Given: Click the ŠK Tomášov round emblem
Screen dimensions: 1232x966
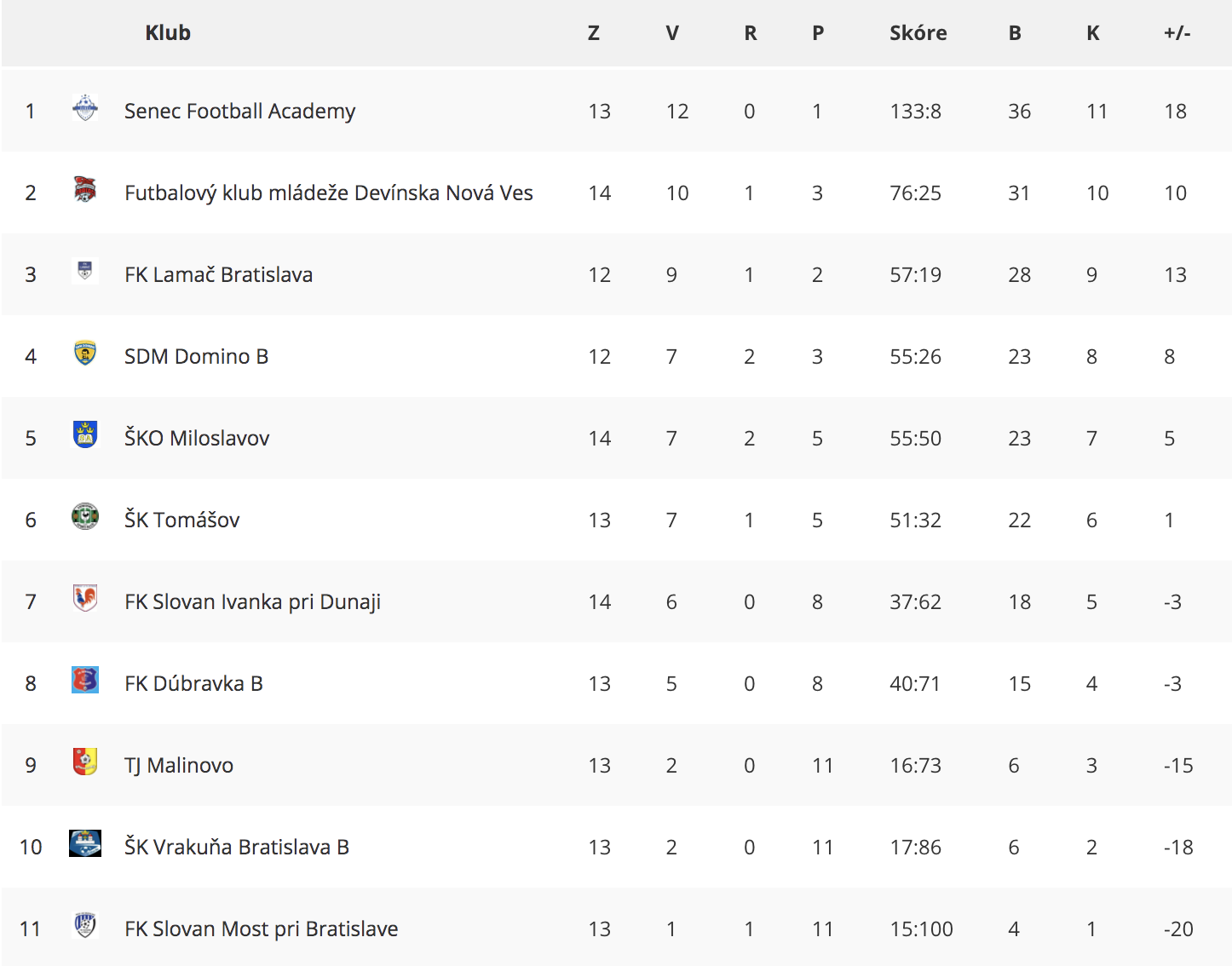Looking at the screenshot, I should 85,516.
